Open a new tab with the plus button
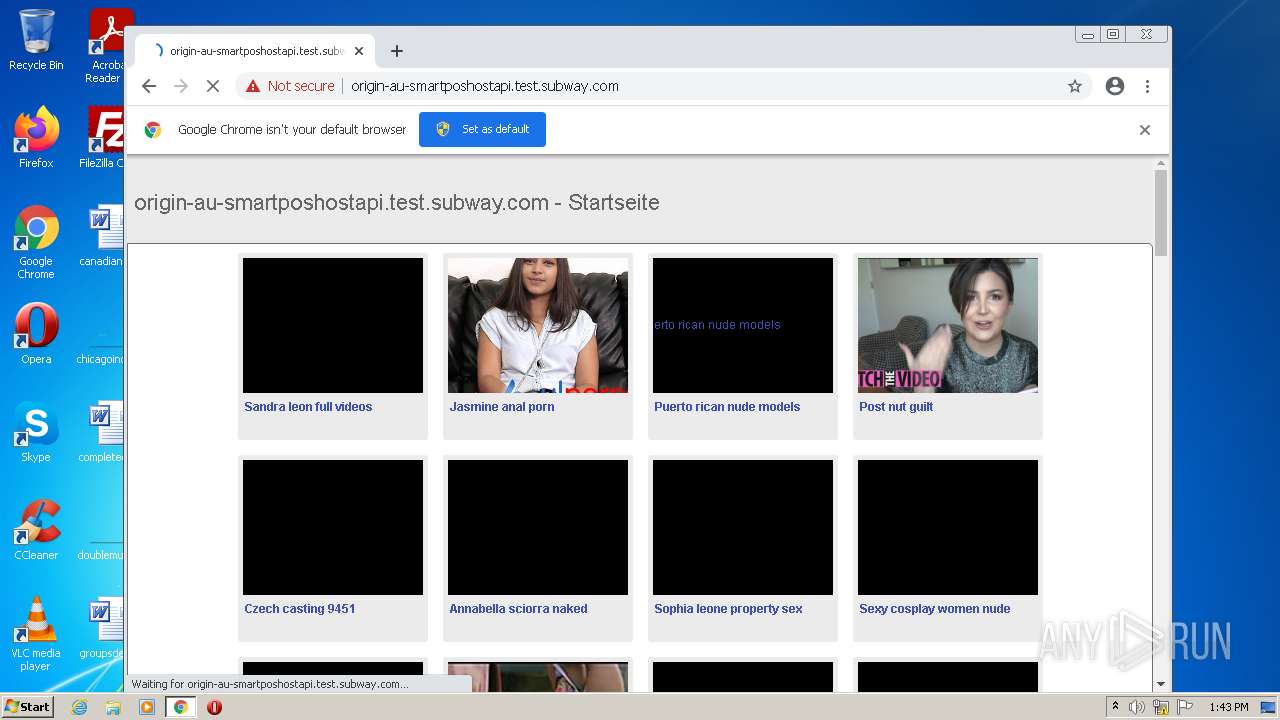Screen dimensions: 1280x720 coord(397,51)
